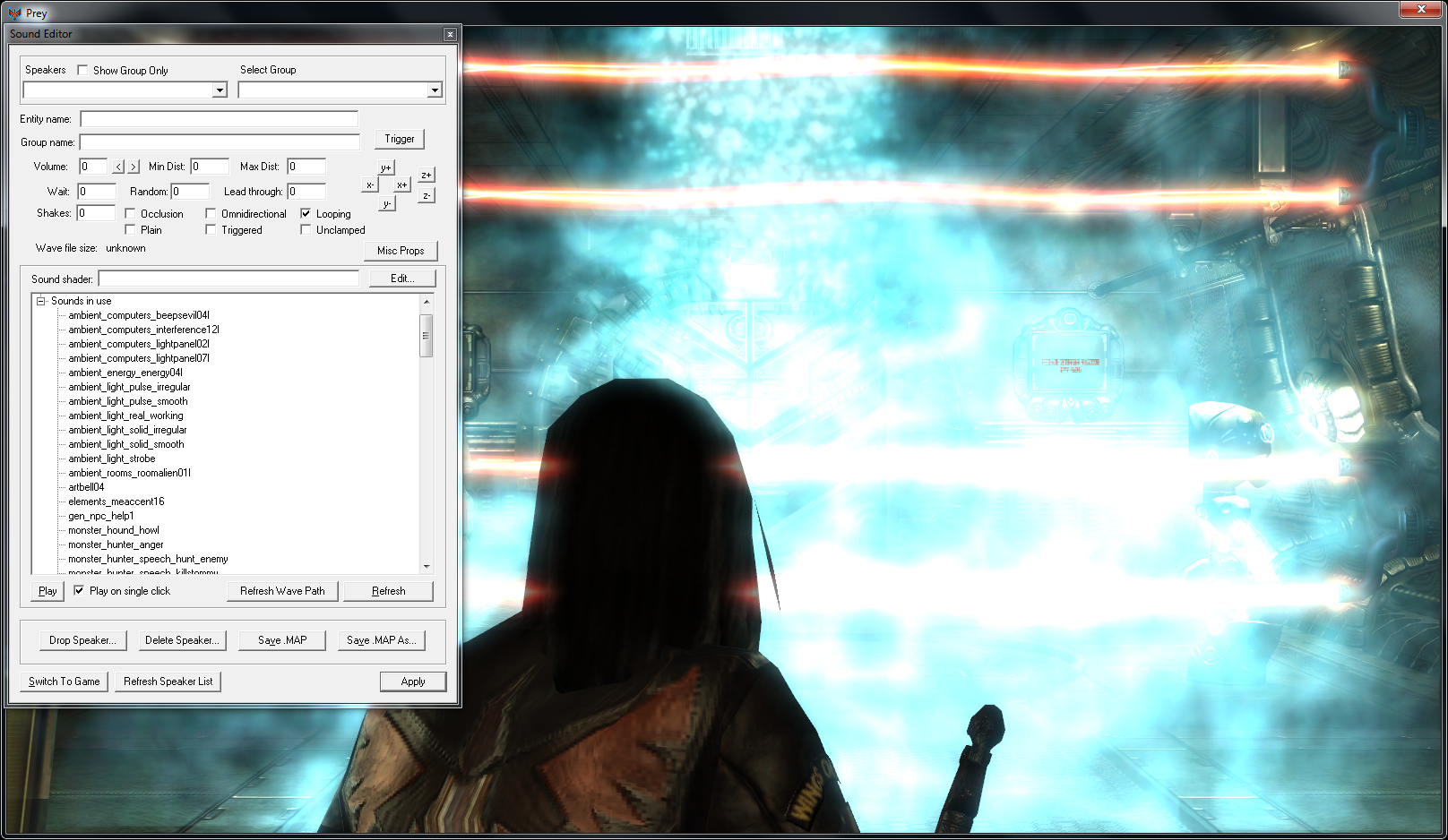Click Save .MAP button
The width and height of the screenshot is (1448, 840).
(x=282, y=640)
